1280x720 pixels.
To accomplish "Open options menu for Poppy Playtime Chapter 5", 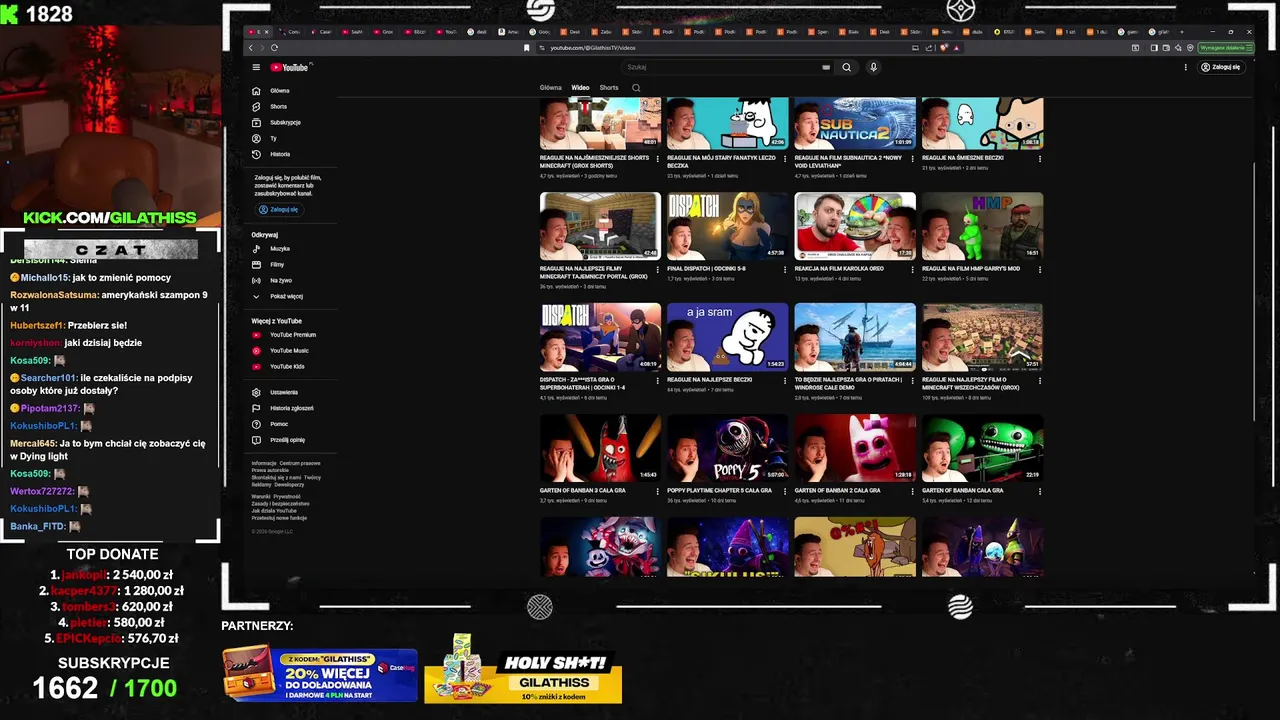I will [785, 491].
